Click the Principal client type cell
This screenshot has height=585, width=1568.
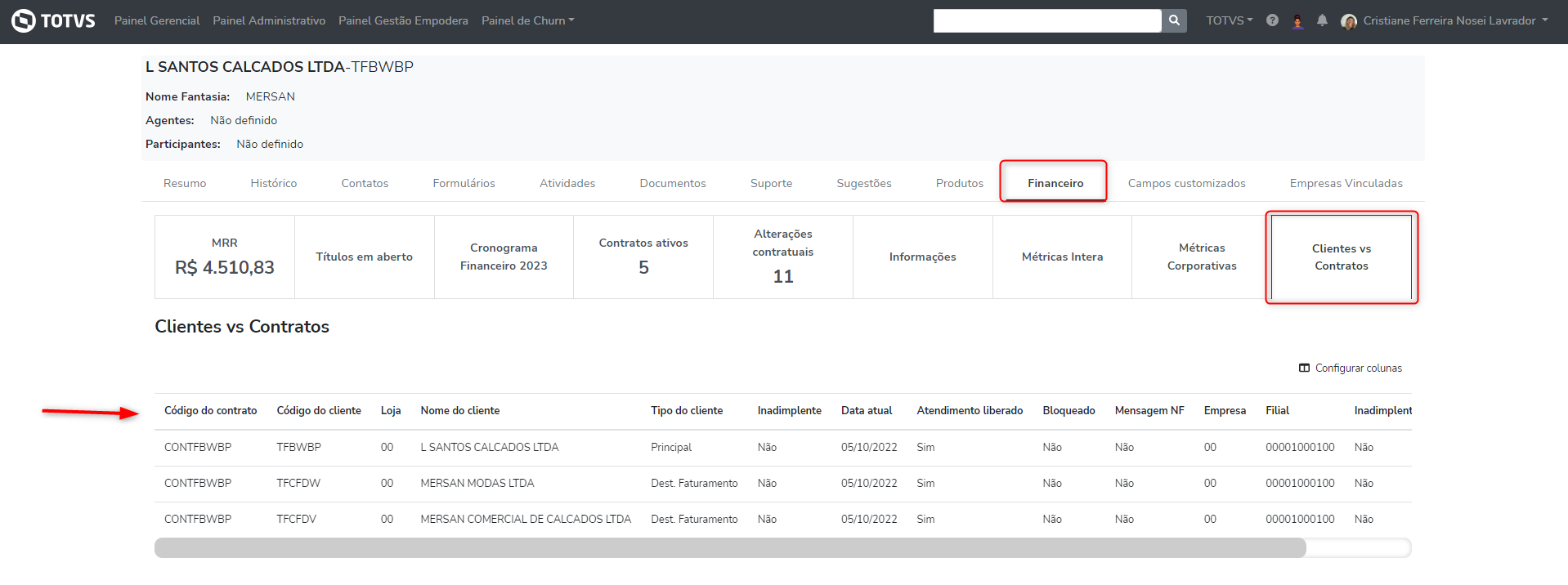(671, 447)
